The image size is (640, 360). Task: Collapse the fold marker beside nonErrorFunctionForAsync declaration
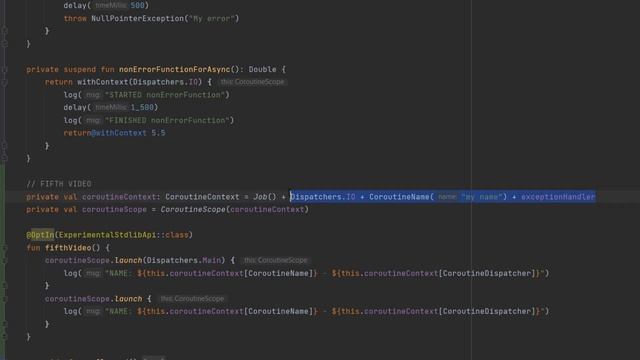point(4,70)
